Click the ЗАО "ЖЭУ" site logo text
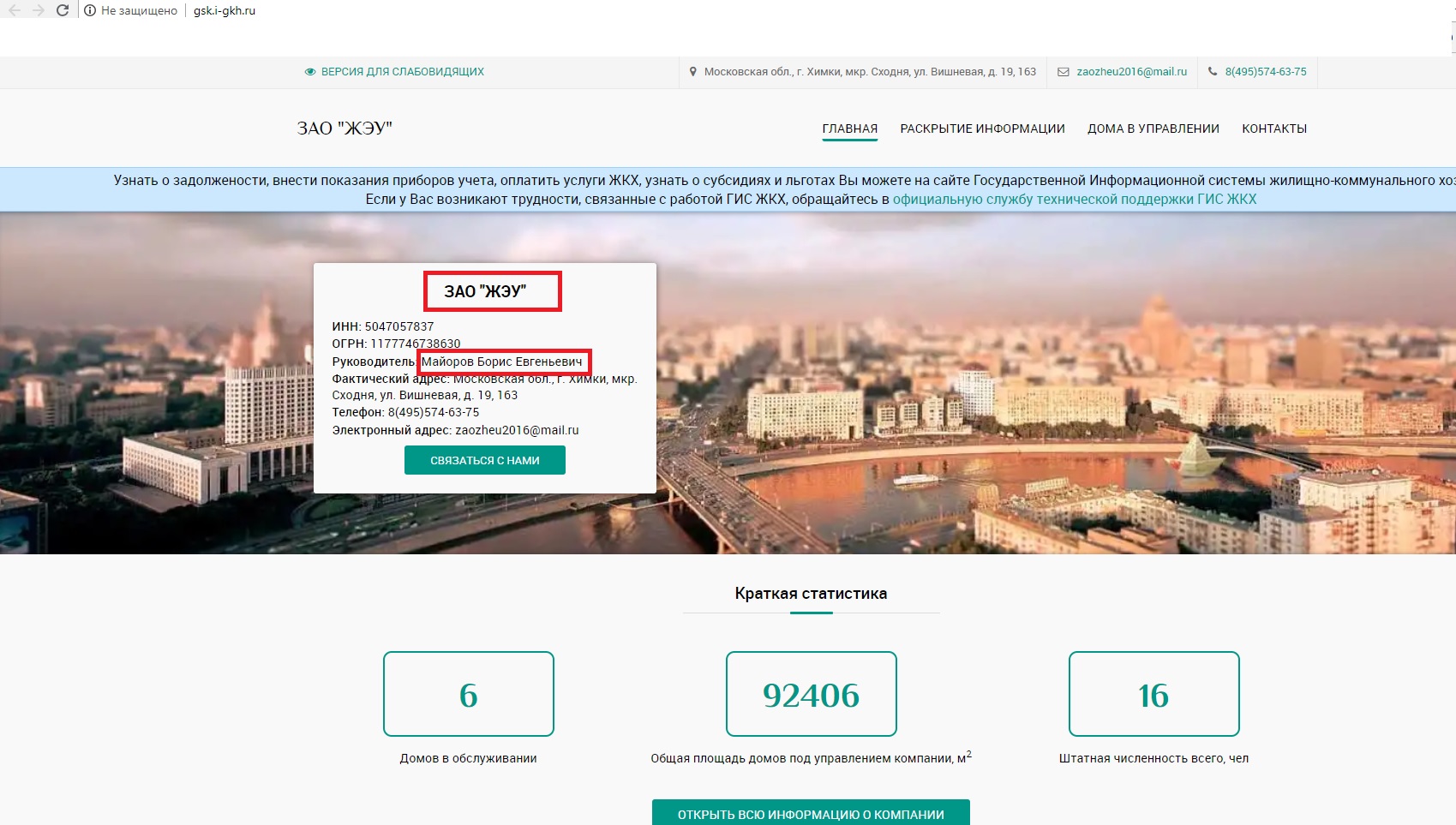The width and height of the screenshot is (1456, 825). 345,129
